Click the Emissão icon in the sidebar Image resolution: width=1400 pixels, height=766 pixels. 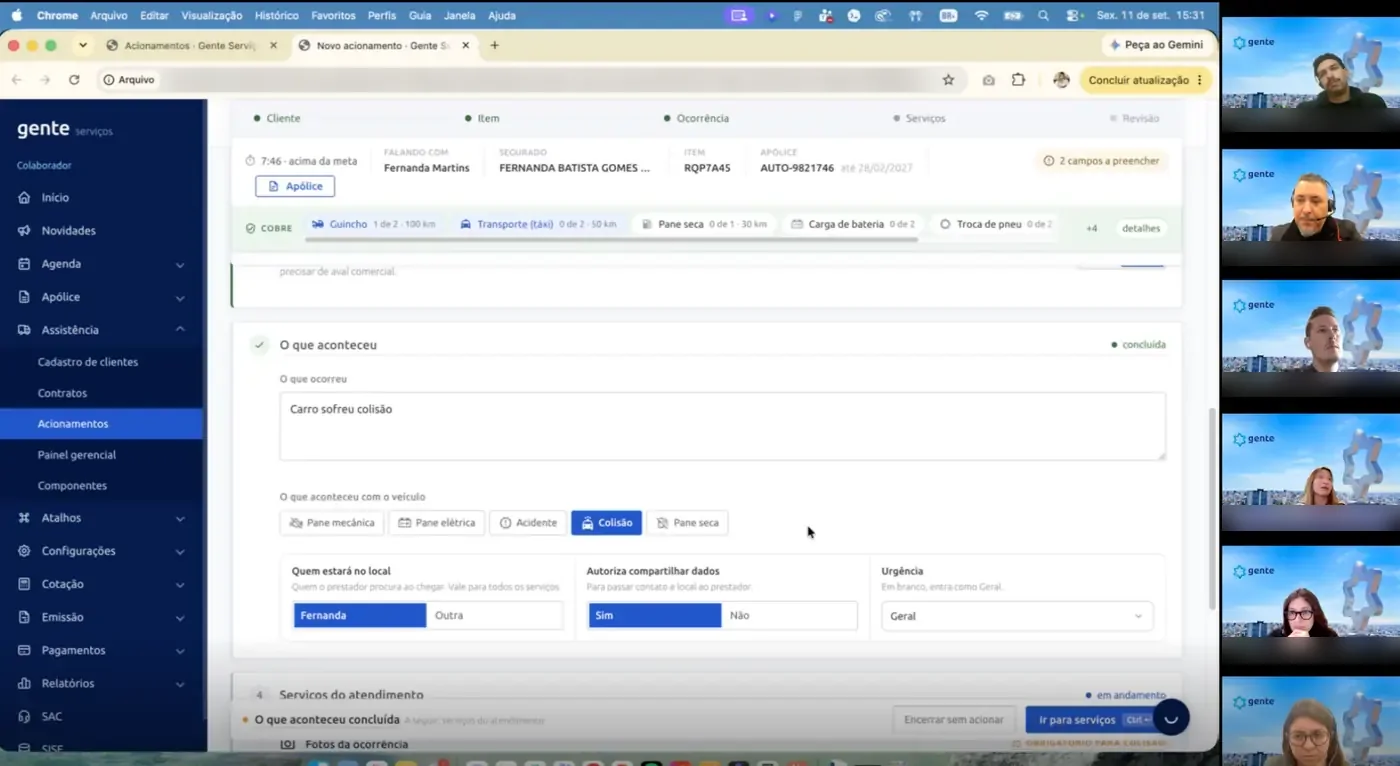pos(24,617)
